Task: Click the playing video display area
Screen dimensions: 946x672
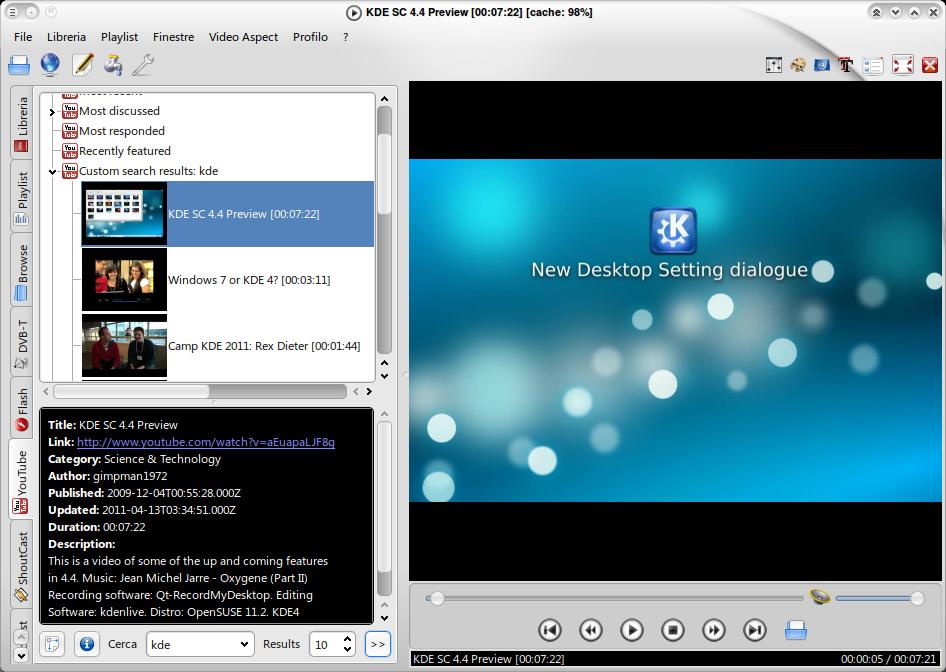Action: [x=675, y=330]
